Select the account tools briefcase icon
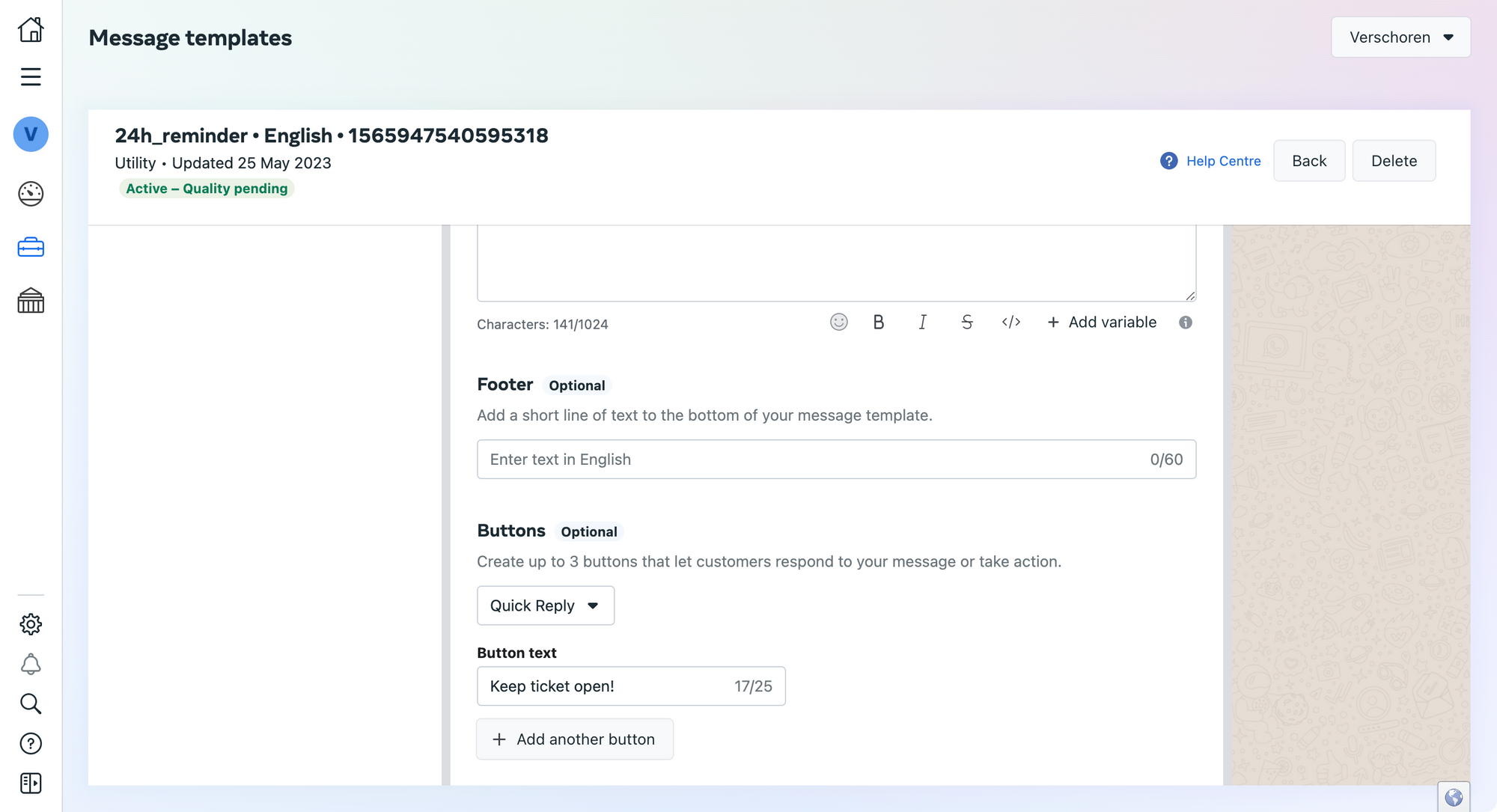This screenshot has width=1497, height=812. pos(31,247)
